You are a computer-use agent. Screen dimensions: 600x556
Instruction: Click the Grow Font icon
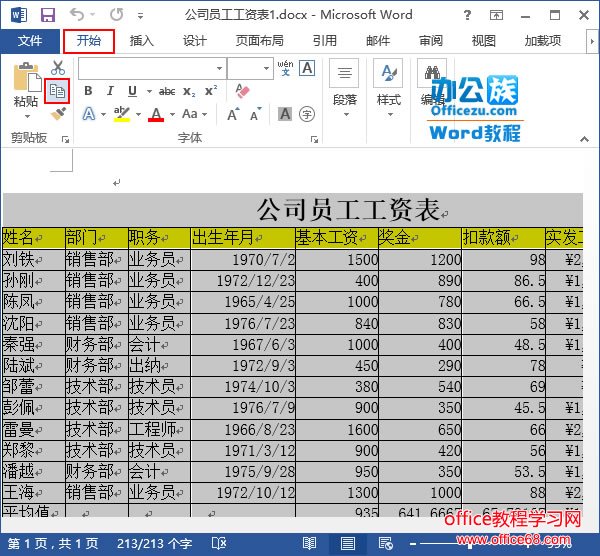[233, 114]
